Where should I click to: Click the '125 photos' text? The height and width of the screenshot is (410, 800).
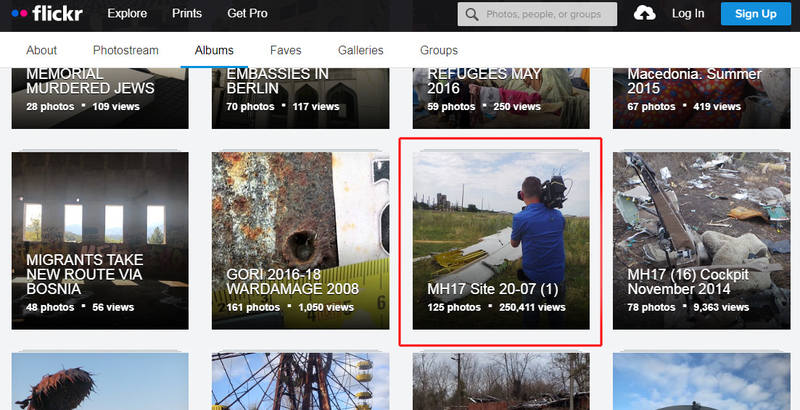454,308
